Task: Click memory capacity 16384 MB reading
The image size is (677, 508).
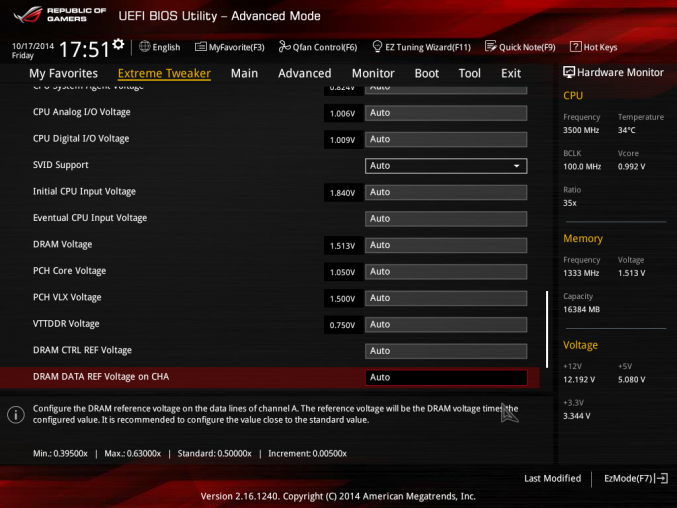Action: (581, 309)
